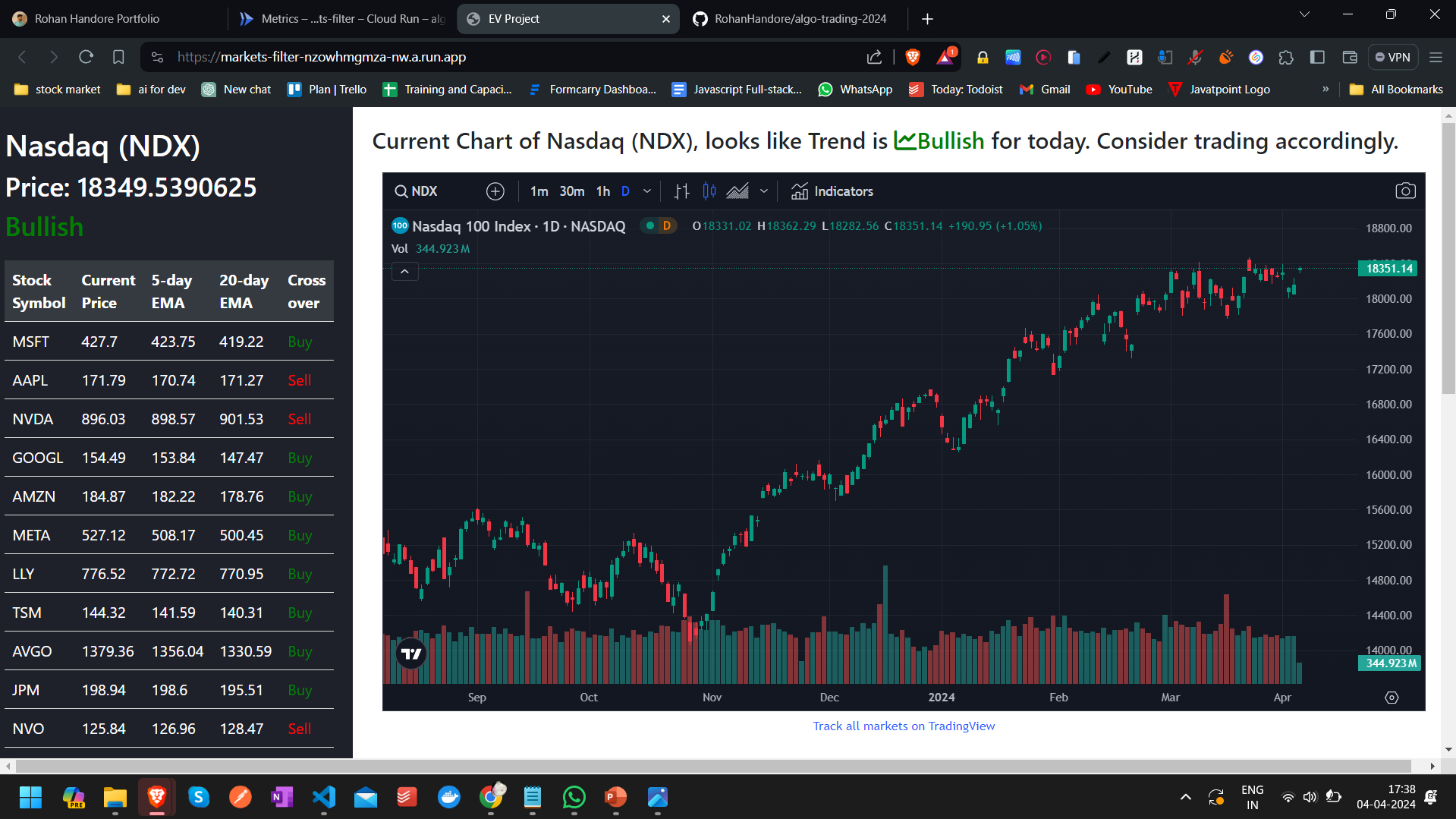Open the ai for dev bookmarks folder
Image resolution: width=1456 pixels, height=819 pixels.
point(151,90)
